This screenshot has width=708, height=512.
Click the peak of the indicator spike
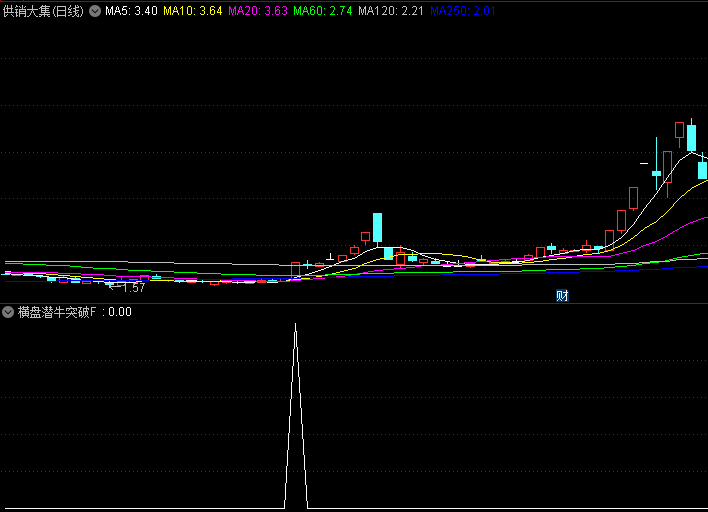295,324
